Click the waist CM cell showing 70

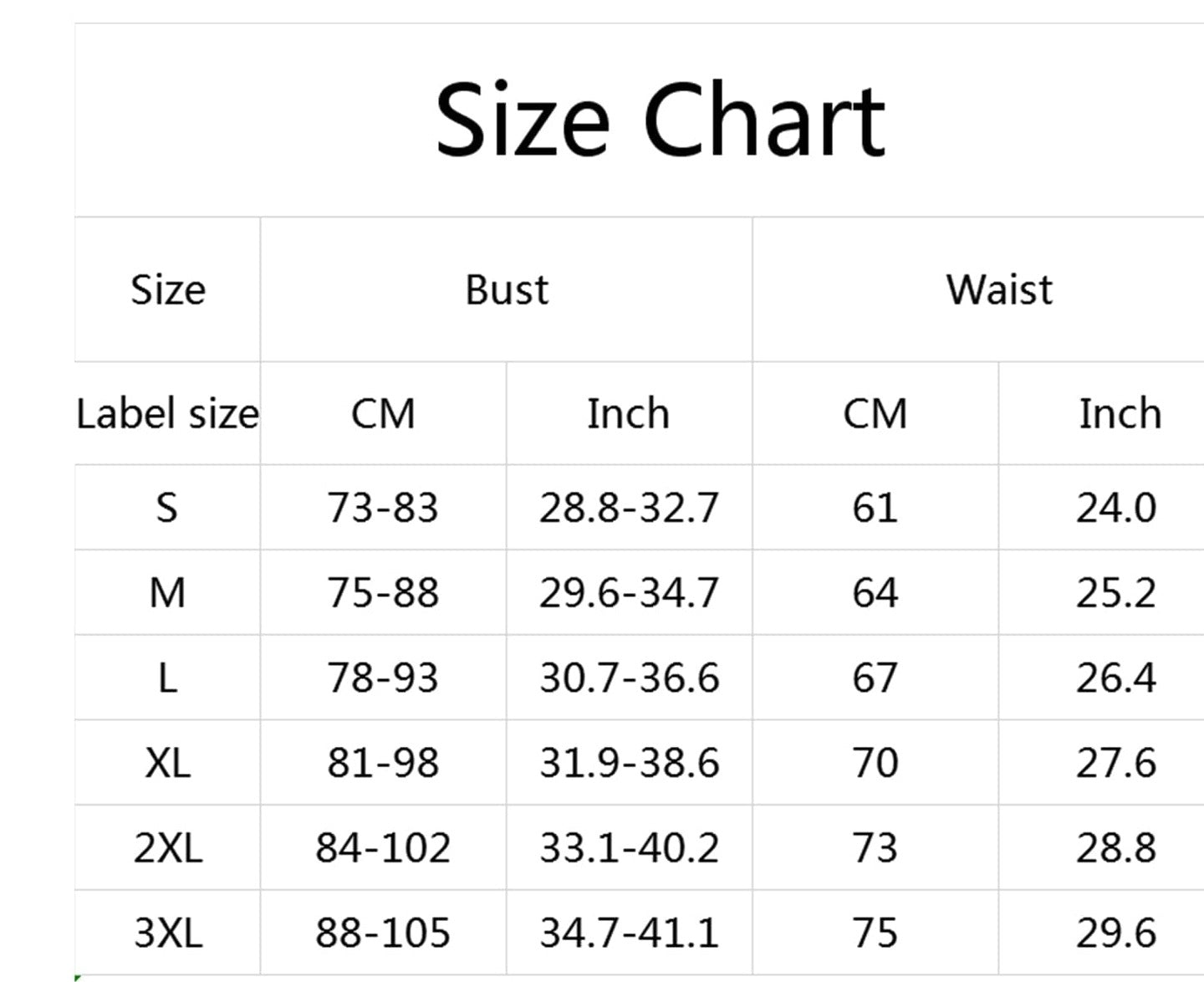coord(875,763)
